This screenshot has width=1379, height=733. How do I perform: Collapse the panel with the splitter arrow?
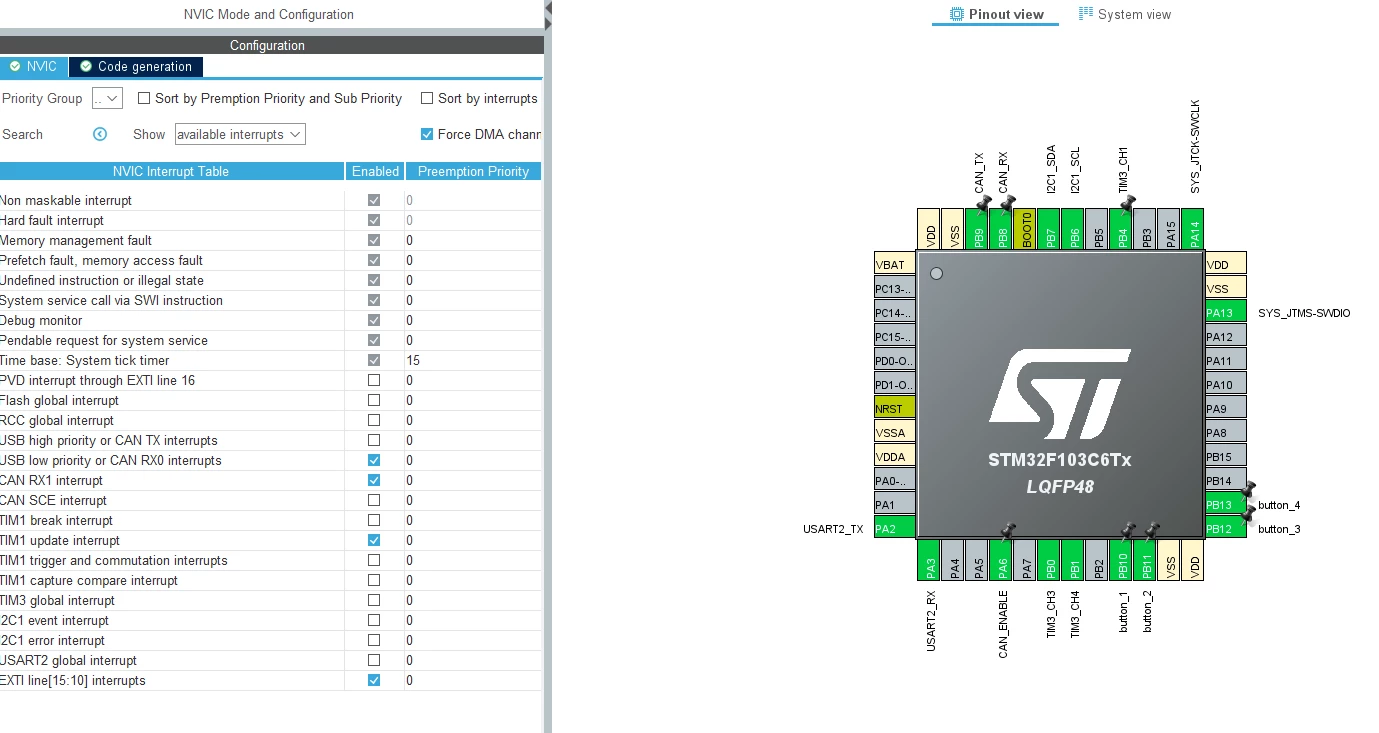(548, 7)
